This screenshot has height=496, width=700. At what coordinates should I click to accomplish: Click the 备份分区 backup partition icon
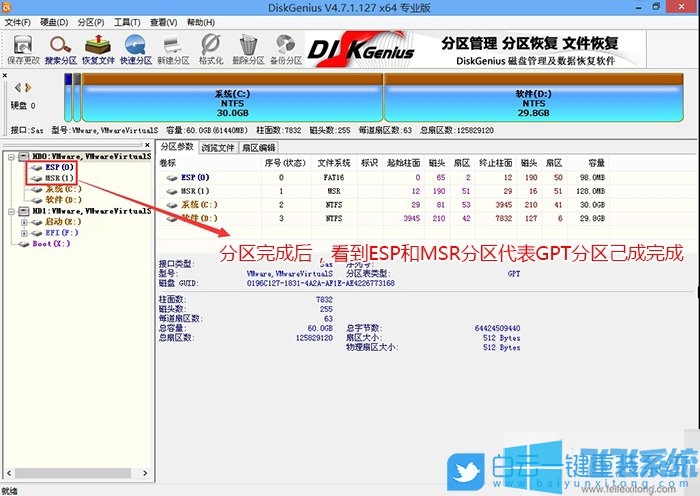click(x=286, y=50)
